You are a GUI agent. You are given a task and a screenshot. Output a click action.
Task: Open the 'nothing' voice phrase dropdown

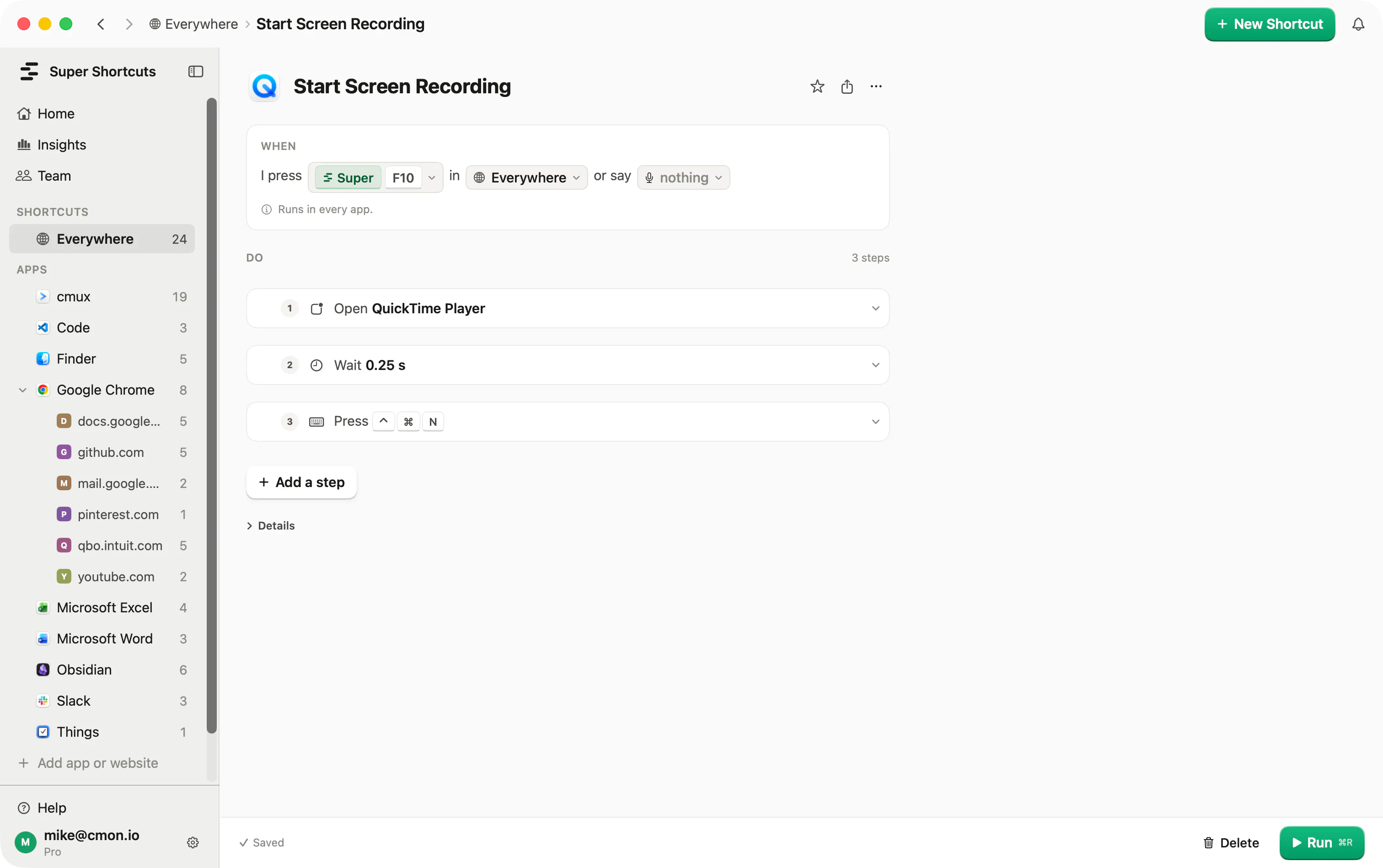click(x=683, y=177)
